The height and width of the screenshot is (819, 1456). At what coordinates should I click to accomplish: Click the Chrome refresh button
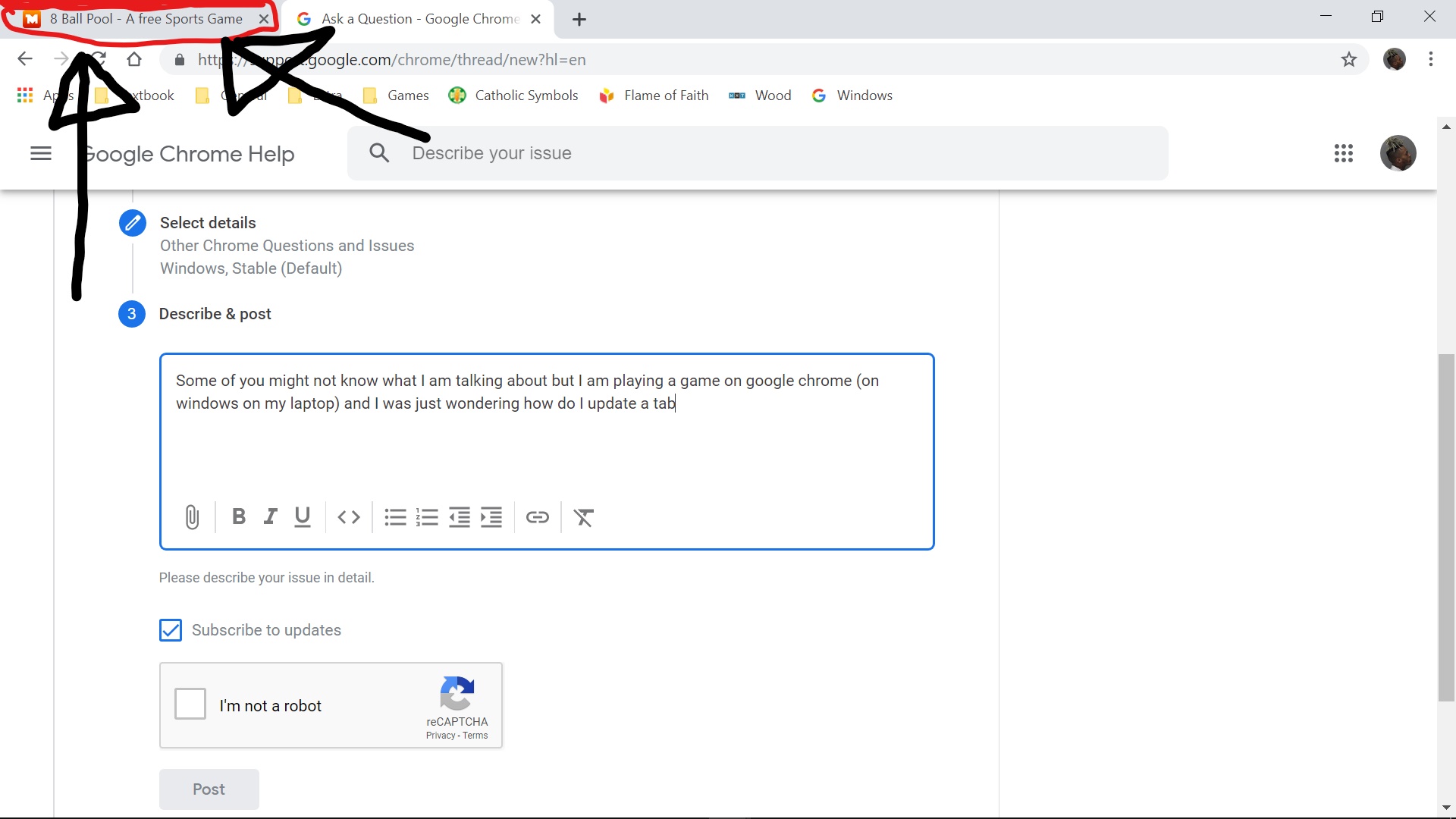point(97,58)
